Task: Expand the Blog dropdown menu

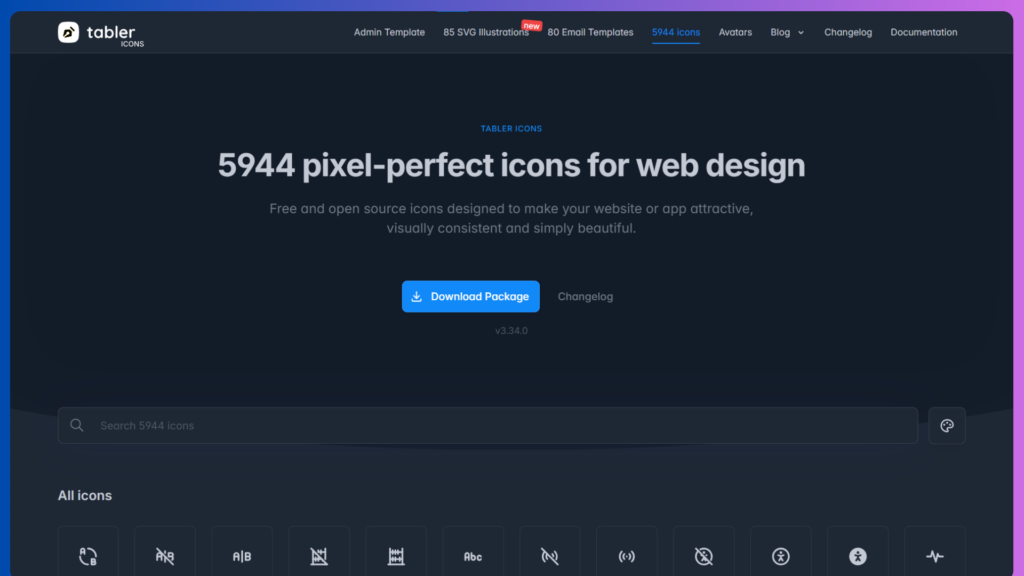Action: pyautogui.click(x=787, y=32)
